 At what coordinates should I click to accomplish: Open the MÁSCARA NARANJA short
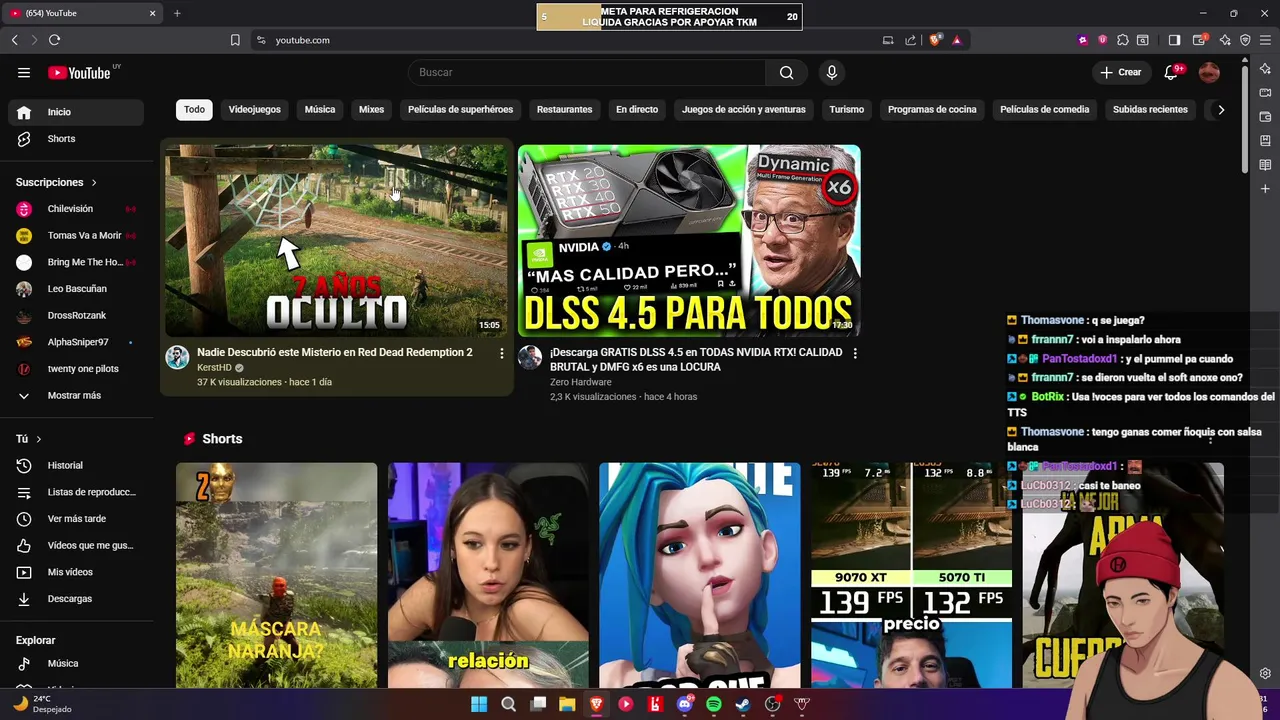pos(276,575)
